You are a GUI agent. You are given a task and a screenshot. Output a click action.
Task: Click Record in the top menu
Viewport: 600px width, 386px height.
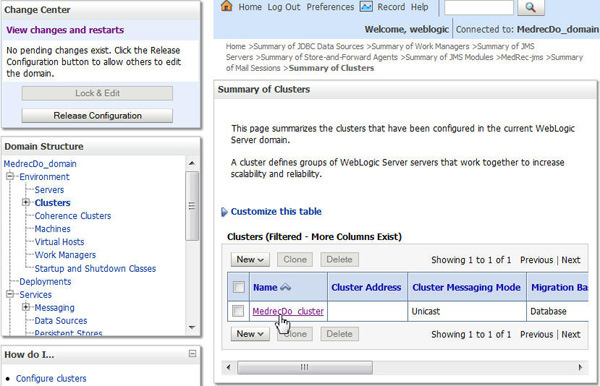(391, 7)
